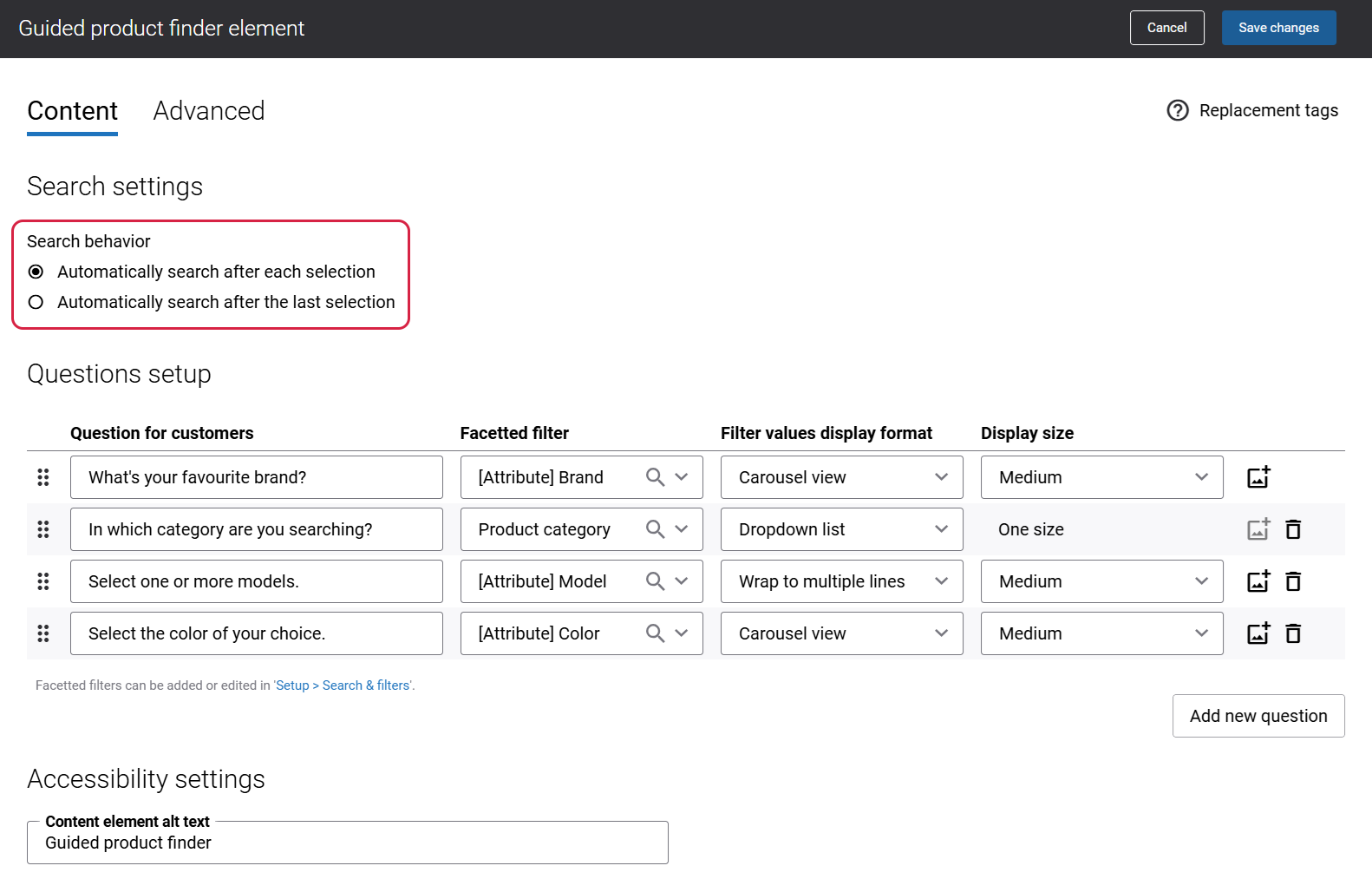Screen dimensions: 1372x892
Task: Grab the drag handle for the models question
Action: tap(43, 581)
